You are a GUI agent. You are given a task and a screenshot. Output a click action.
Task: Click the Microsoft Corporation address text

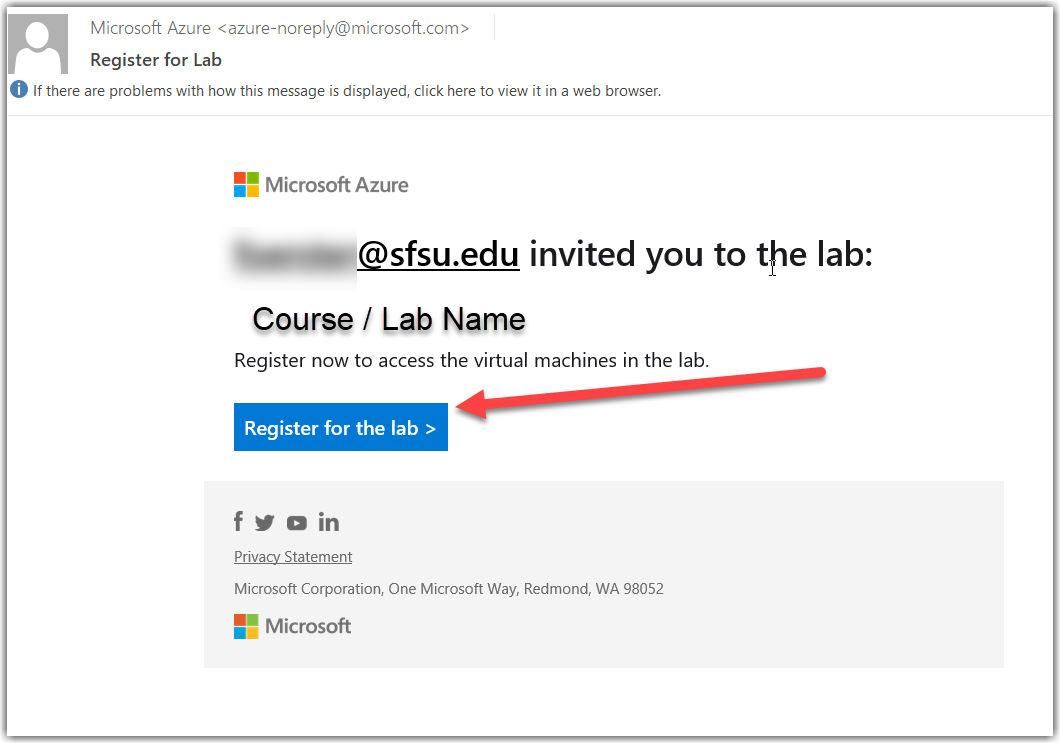(x=448, y=589)
